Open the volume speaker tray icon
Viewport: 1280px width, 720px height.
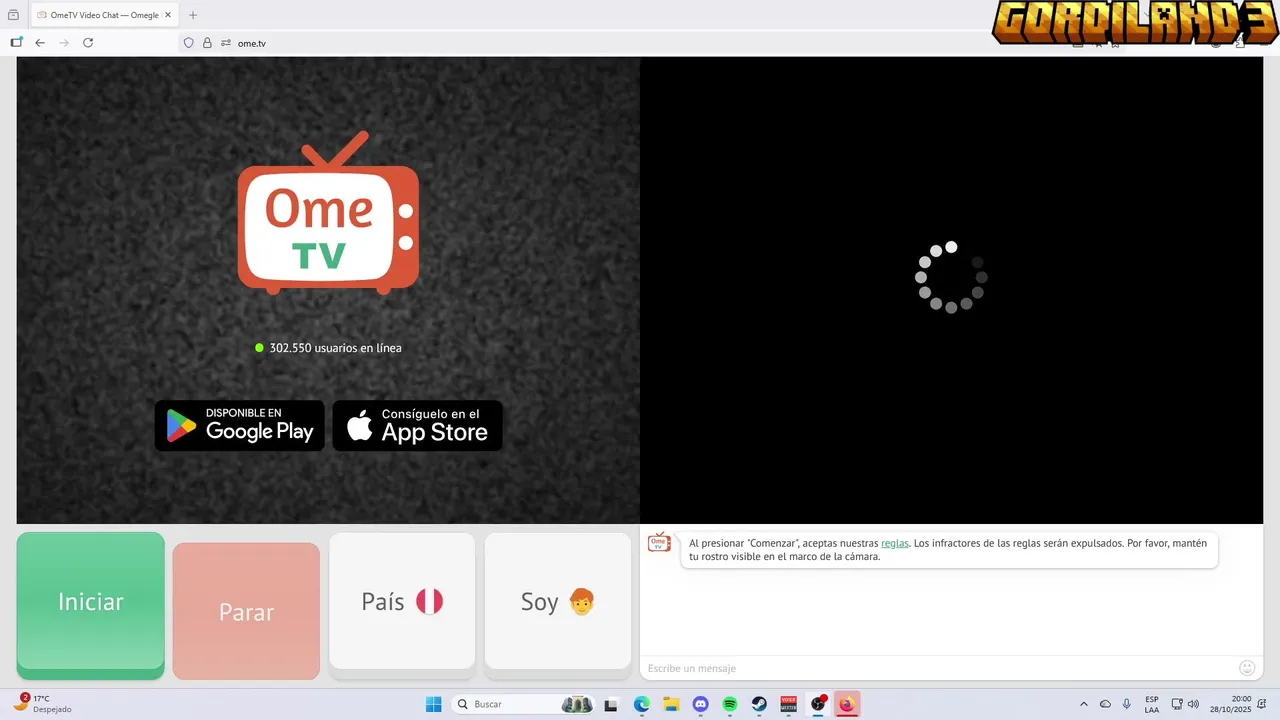[1193, 704]
